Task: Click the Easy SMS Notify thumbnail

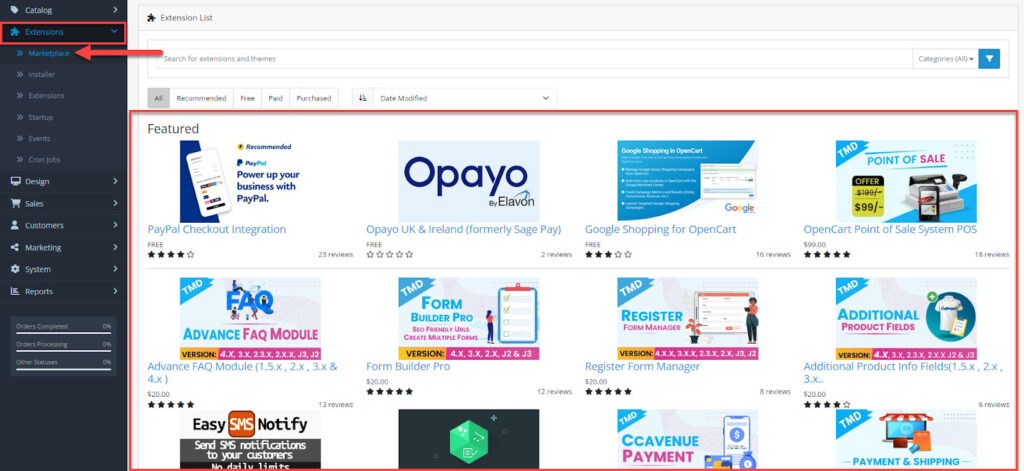Action: pyautogui.click(x=250, y=440)
